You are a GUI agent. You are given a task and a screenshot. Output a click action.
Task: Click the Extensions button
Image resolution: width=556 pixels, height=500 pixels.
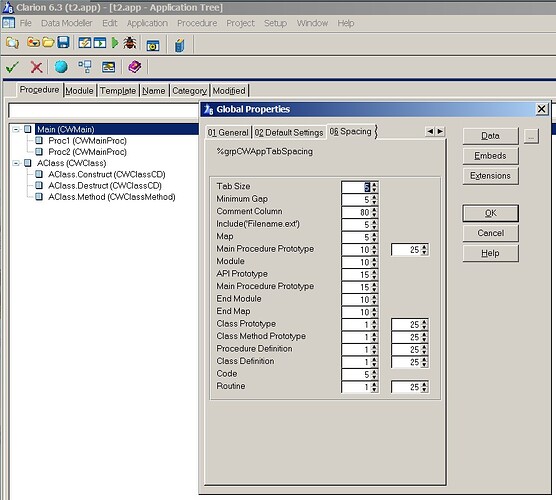pos(490,176)
